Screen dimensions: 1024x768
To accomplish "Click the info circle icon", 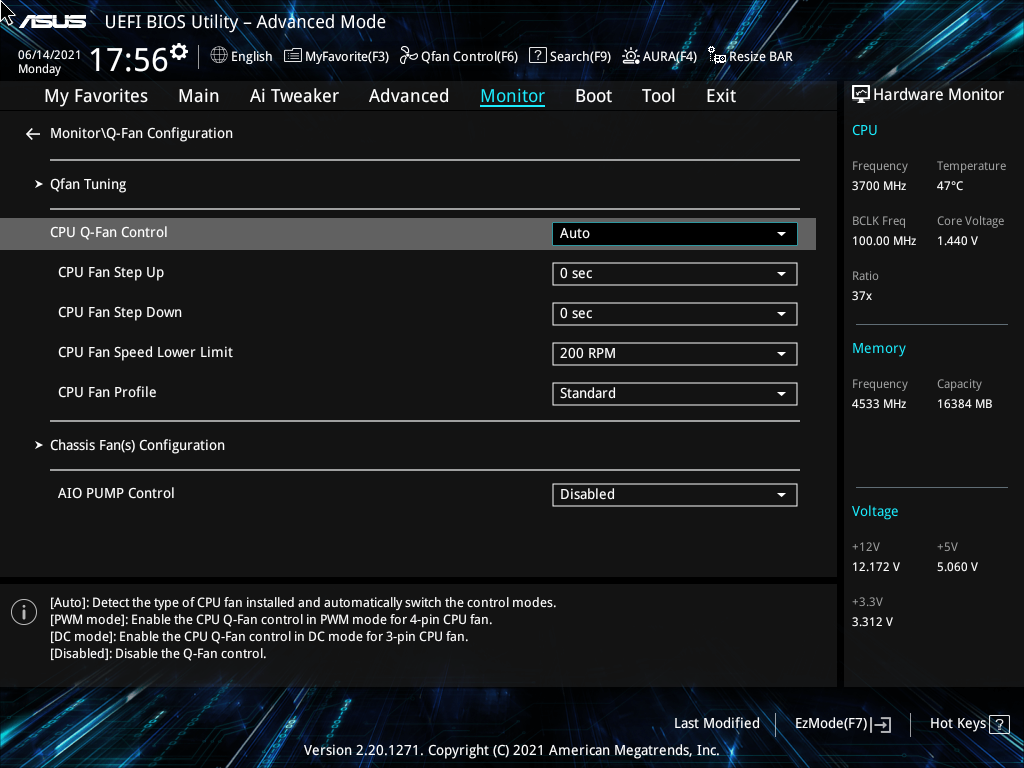I will [x=24, y=612].
